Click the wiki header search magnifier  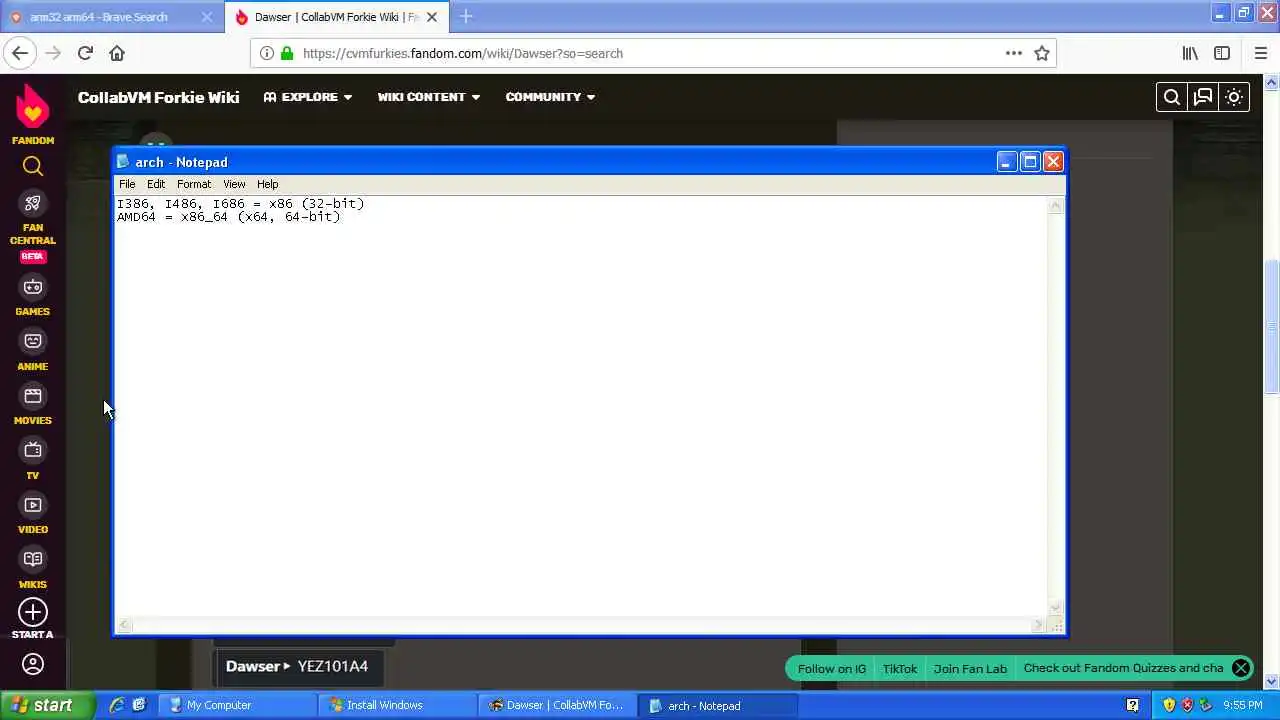(1172, 97)
